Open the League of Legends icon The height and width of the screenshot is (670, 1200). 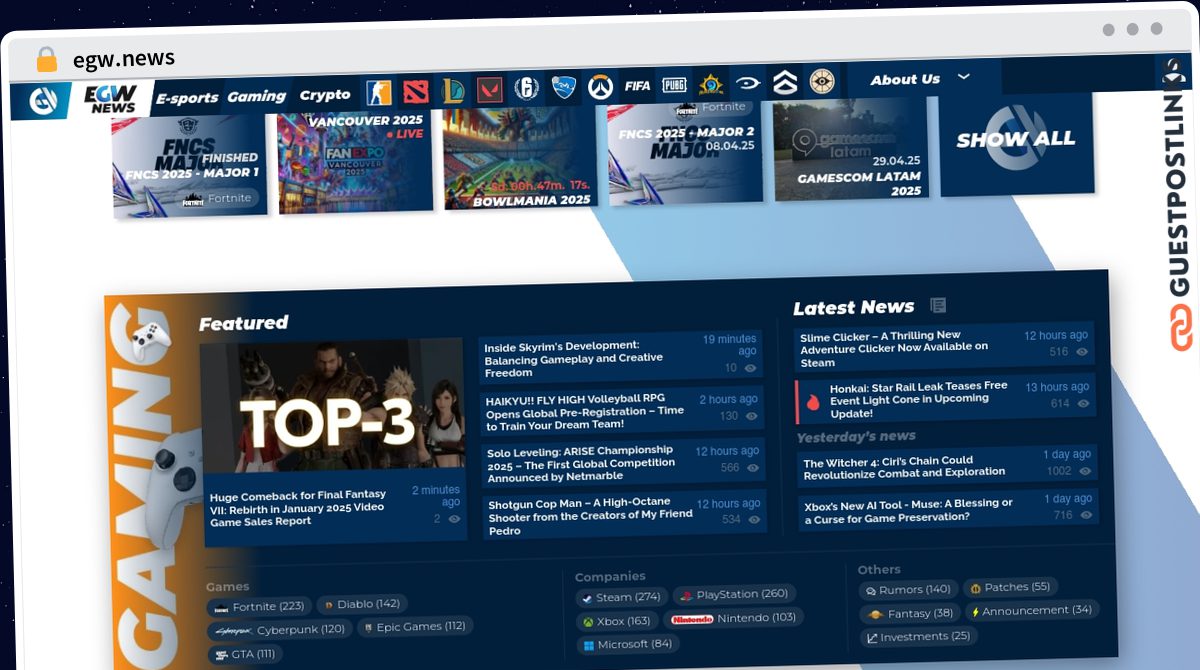tap(453, 91)
